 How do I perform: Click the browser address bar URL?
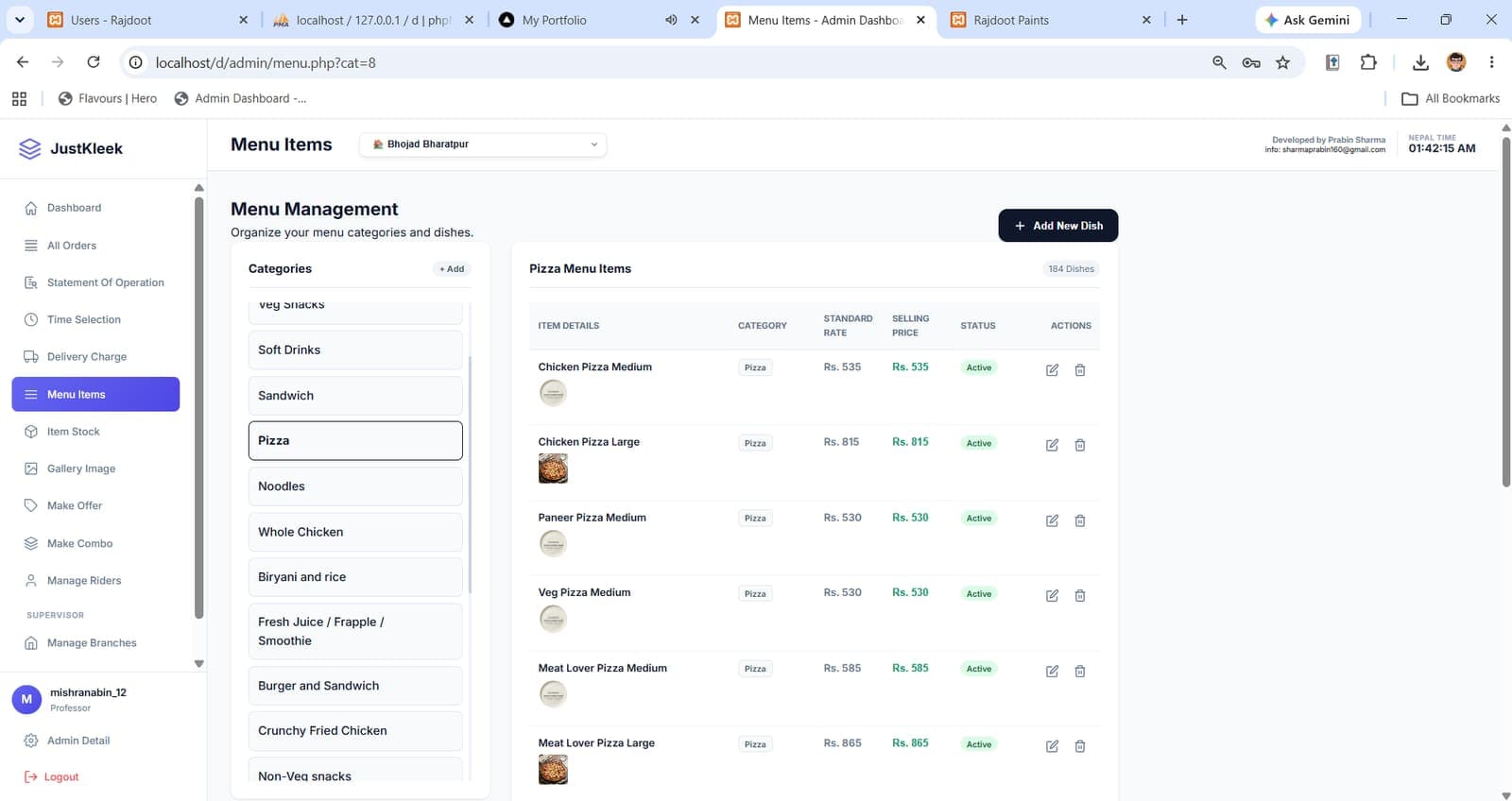[266, 62]
